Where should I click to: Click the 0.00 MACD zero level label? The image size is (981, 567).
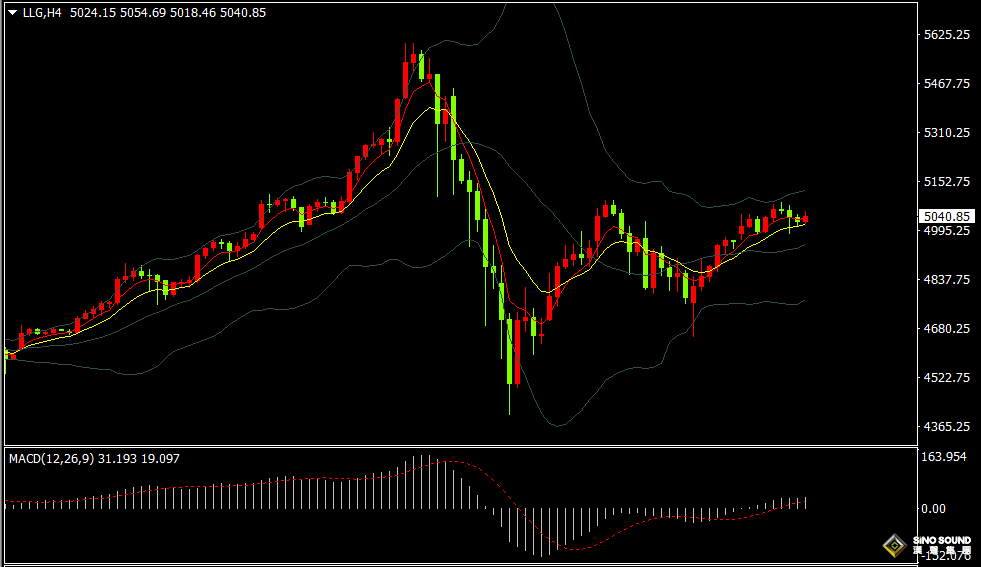pos(932,508)
